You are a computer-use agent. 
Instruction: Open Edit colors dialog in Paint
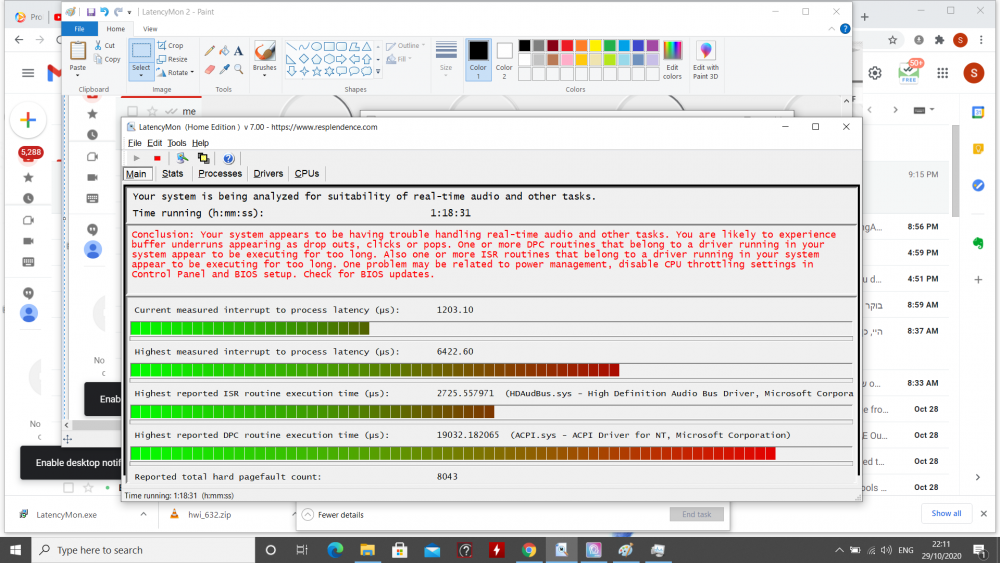672,60
